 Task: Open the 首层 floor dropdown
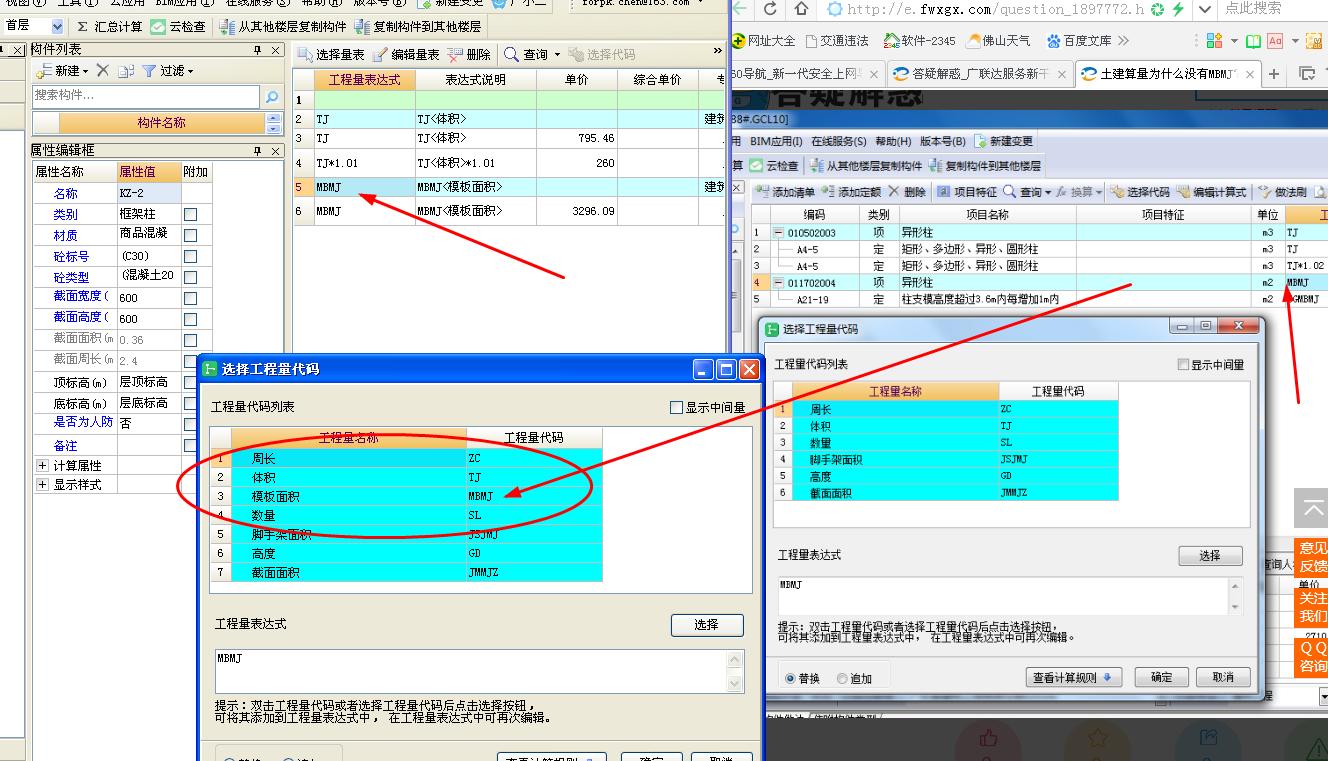point(58,26)
